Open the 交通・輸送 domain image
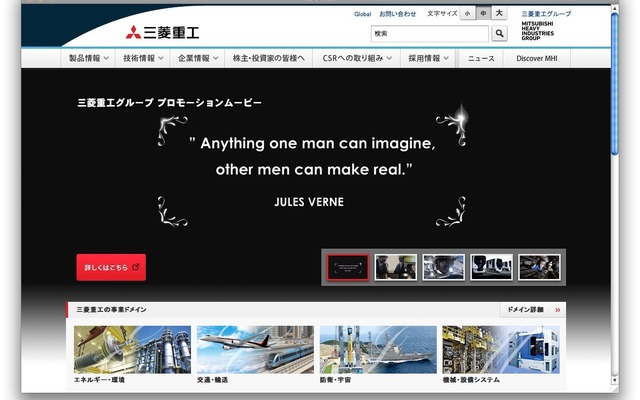 255,349
